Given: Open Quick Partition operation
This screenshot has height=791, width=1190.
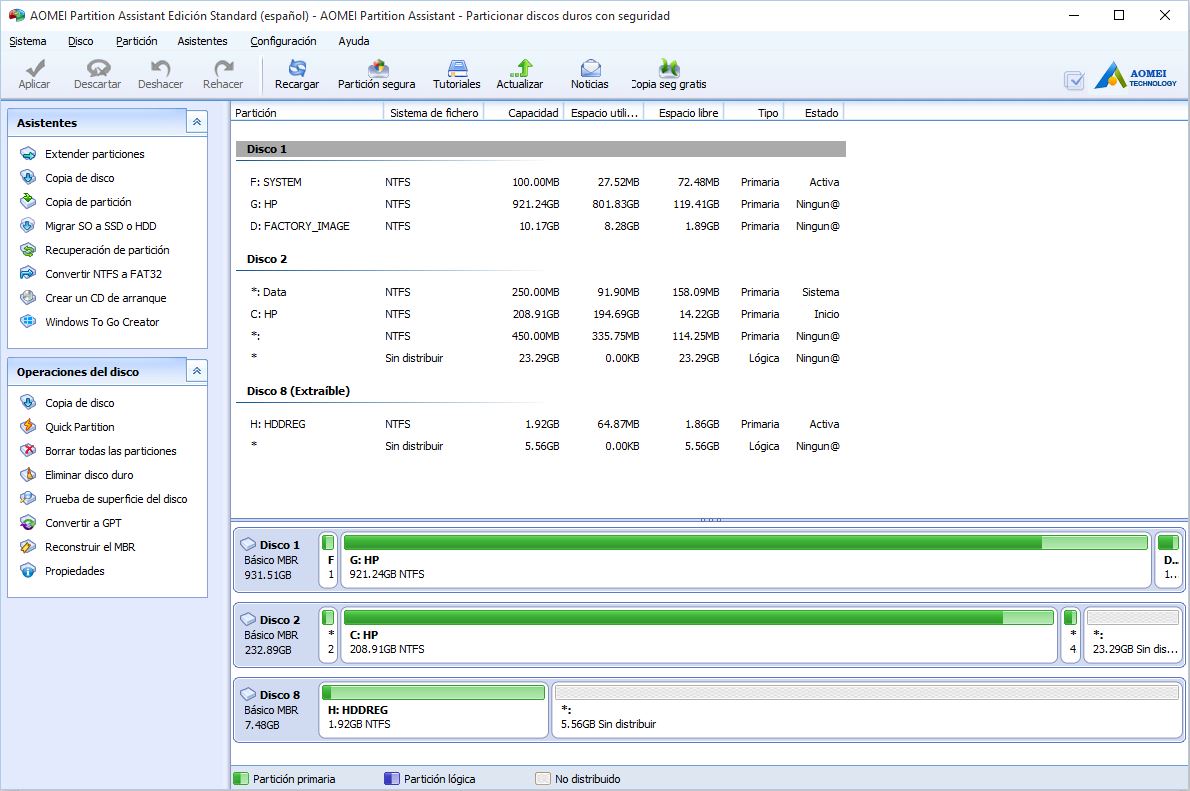Looking at the screenshot, I should point(80,427).
